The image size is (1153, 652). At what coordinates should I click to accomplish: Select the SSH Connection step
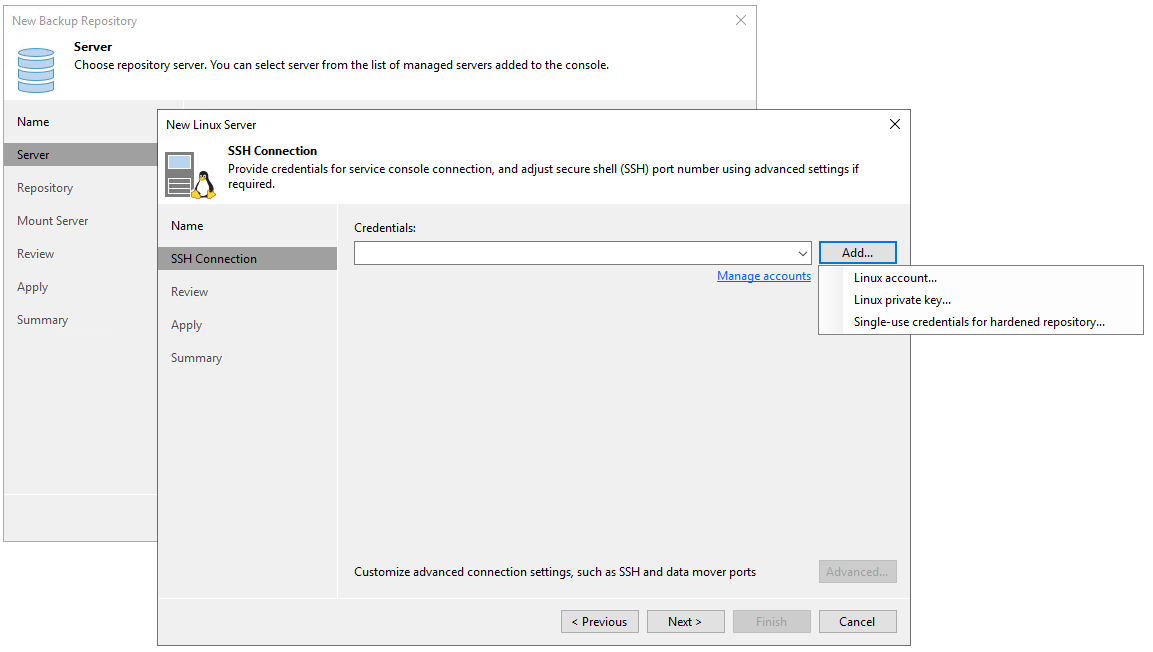(213, 258)
